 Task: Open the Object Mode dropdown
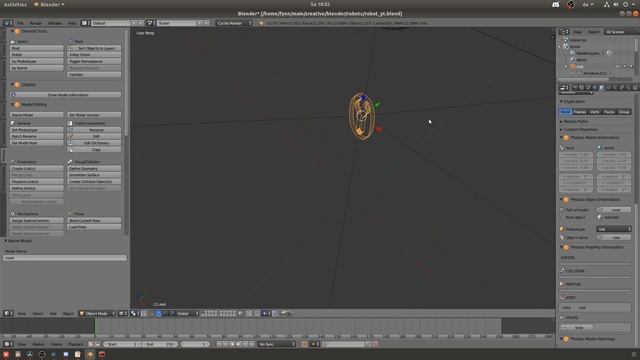pos(97,313)
